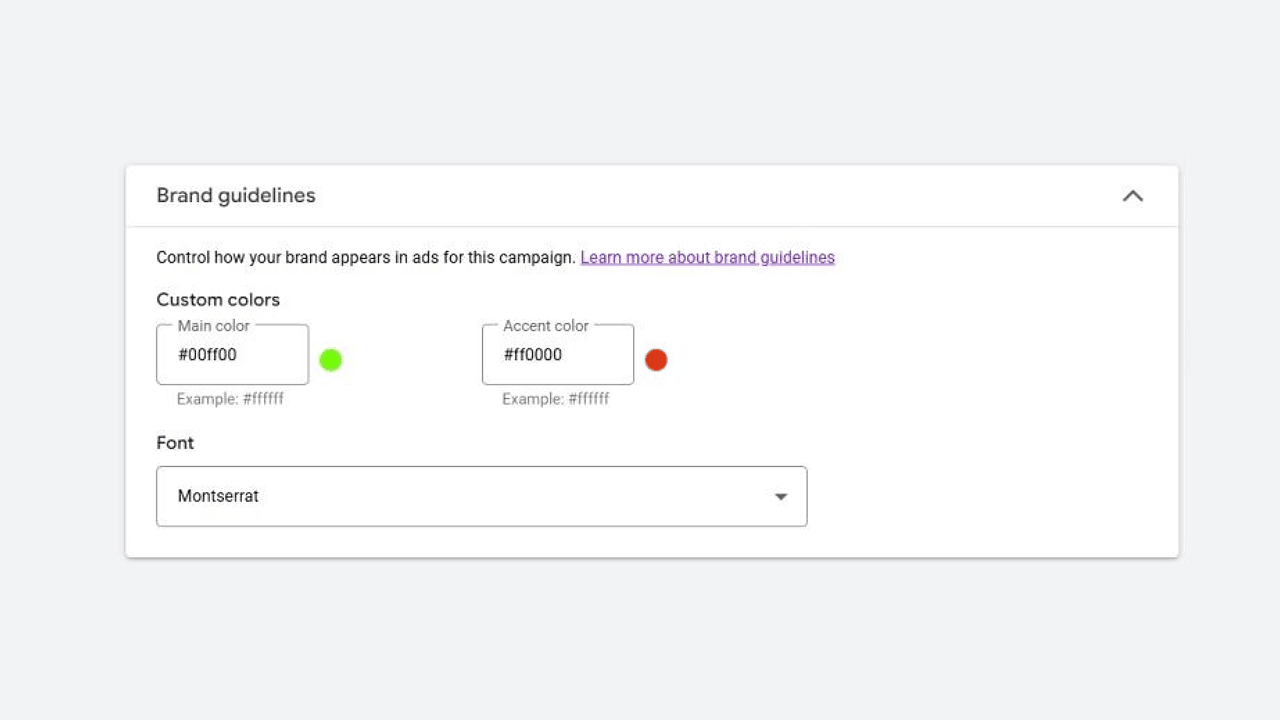Click the green main color swatch
Image resolution: width=1280 pixels, height=720 pixels.
(x=331, y=360)
